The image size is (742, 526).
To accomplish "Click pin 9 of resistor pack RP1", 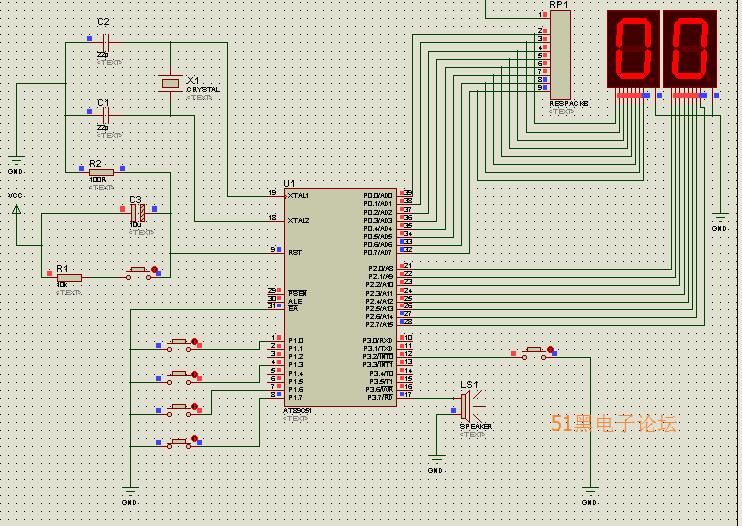I will (540, 88).
